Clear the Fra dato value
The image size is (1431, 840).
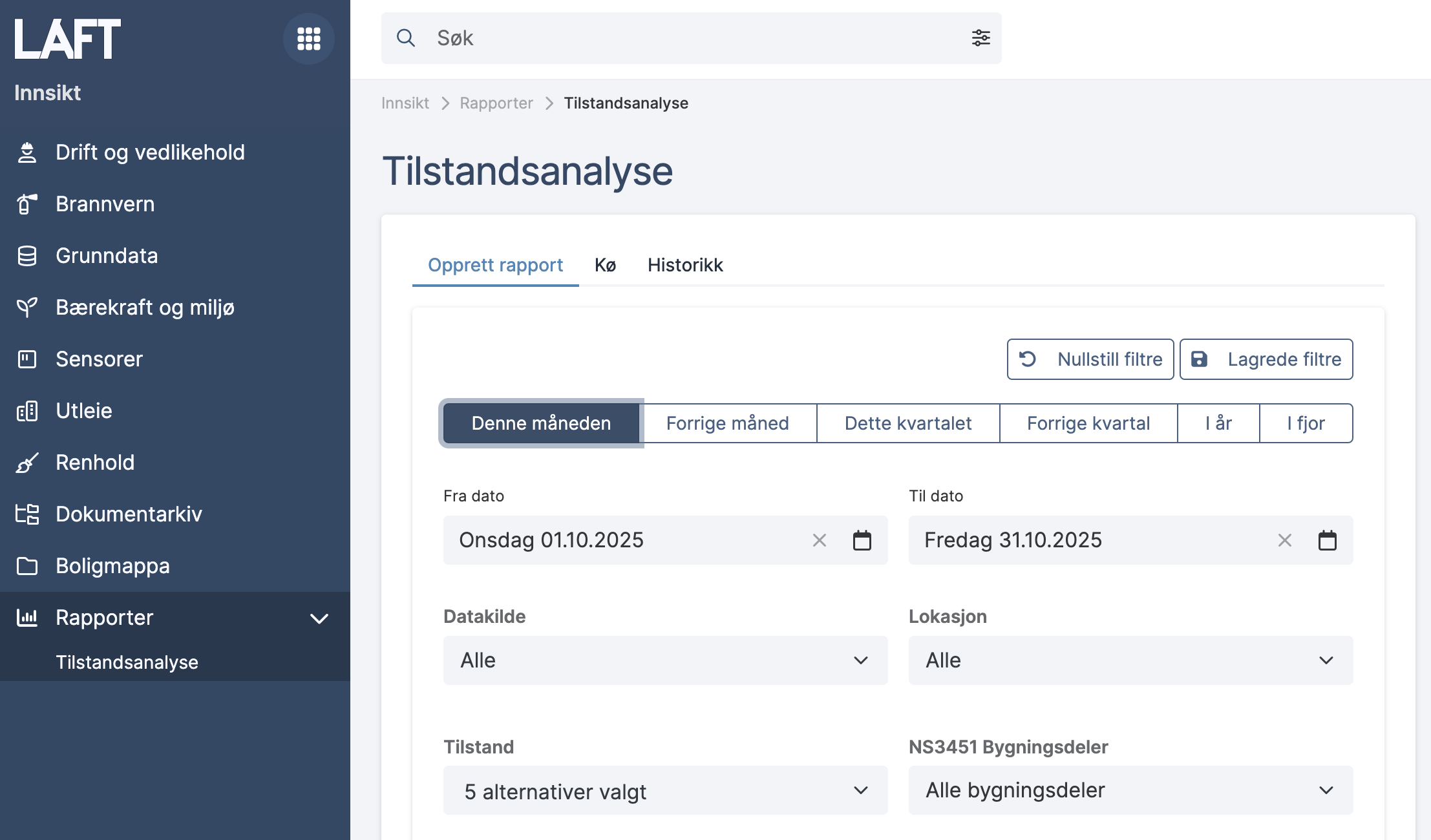coord(819,540)
